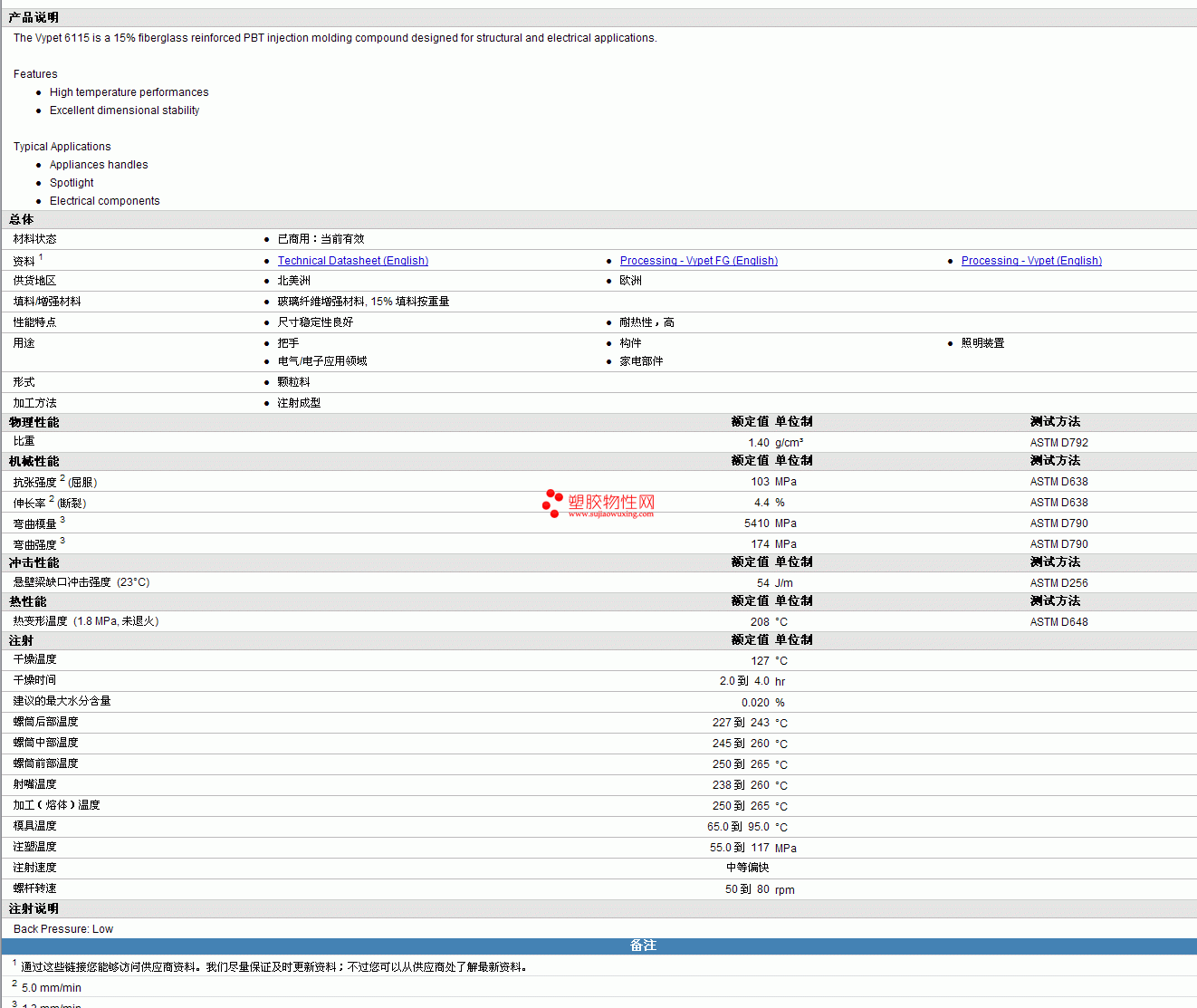Open Processing - Vypet (English) link
Viewport: 1197px width, 1008px height.
click(x=1031, y=261)
